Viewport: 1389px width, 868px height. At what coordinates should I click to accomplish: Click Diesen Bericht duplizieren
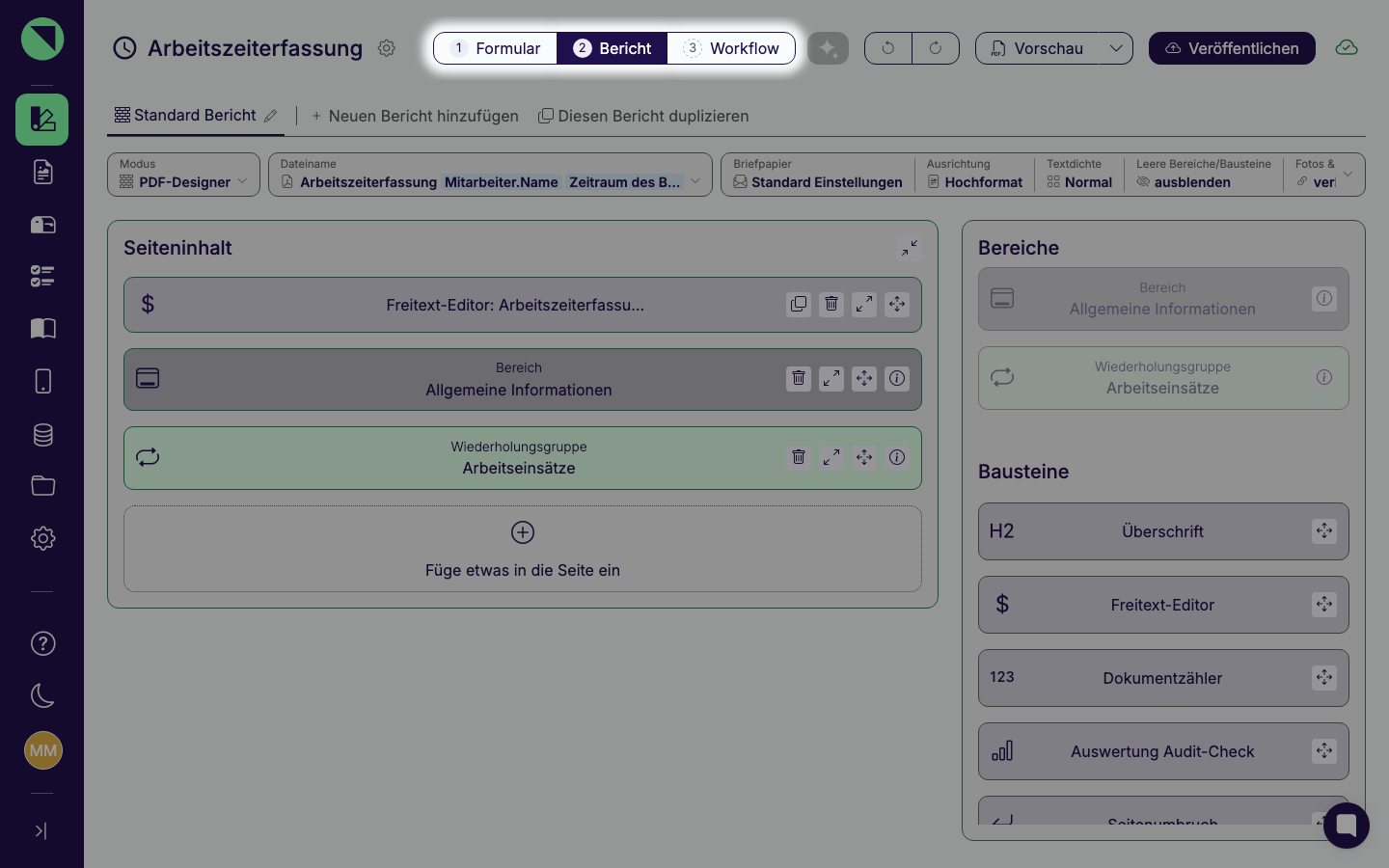click(643, 116)
